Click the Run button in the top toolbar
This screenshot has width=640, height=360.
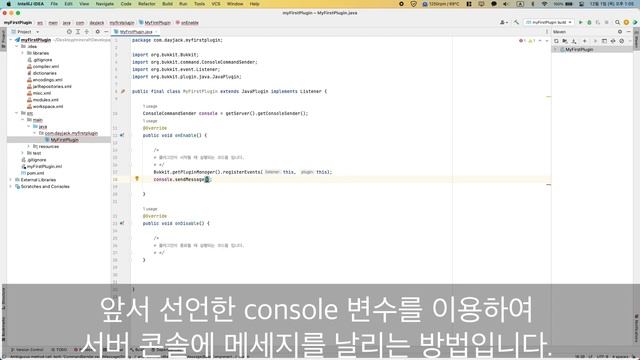(580, 22)
